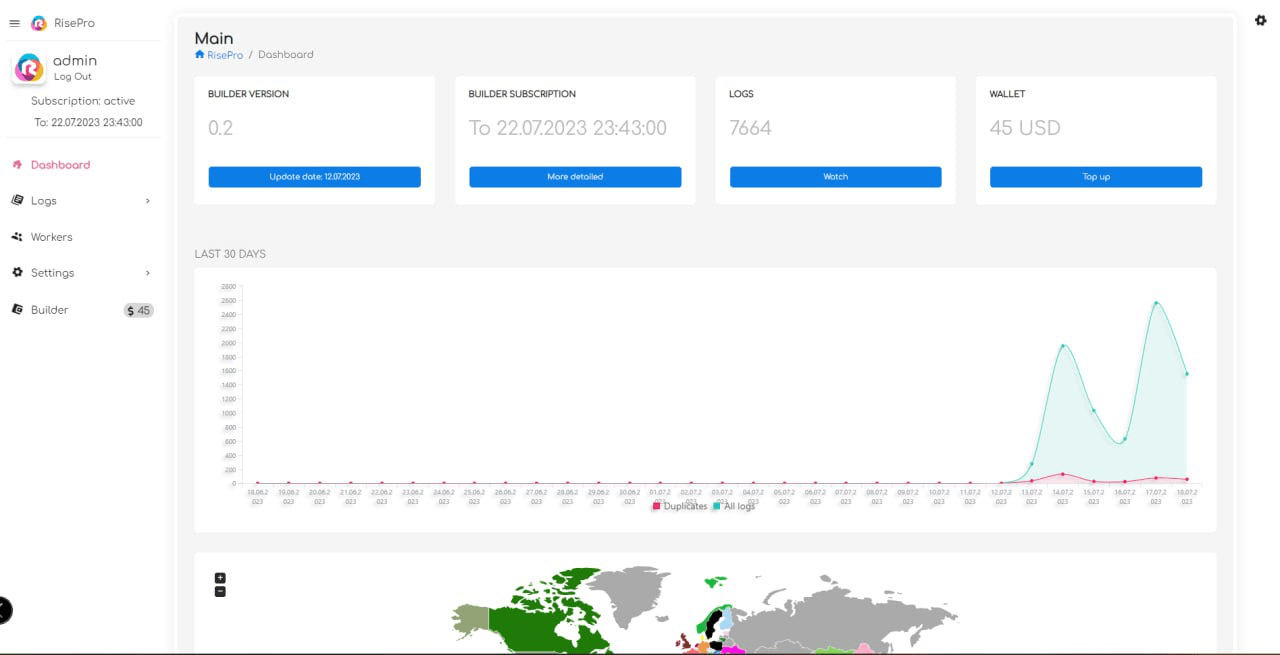
Task: Click the Builder icon in sidebar
Action: [x=17, y=309]
